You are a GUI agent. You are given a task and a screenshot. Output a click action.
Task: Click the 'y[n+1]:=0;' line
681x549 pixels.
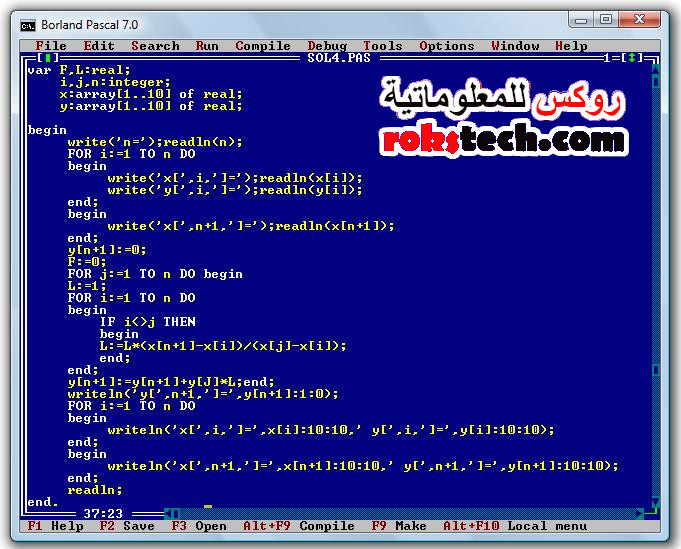[x=107, y=250]
